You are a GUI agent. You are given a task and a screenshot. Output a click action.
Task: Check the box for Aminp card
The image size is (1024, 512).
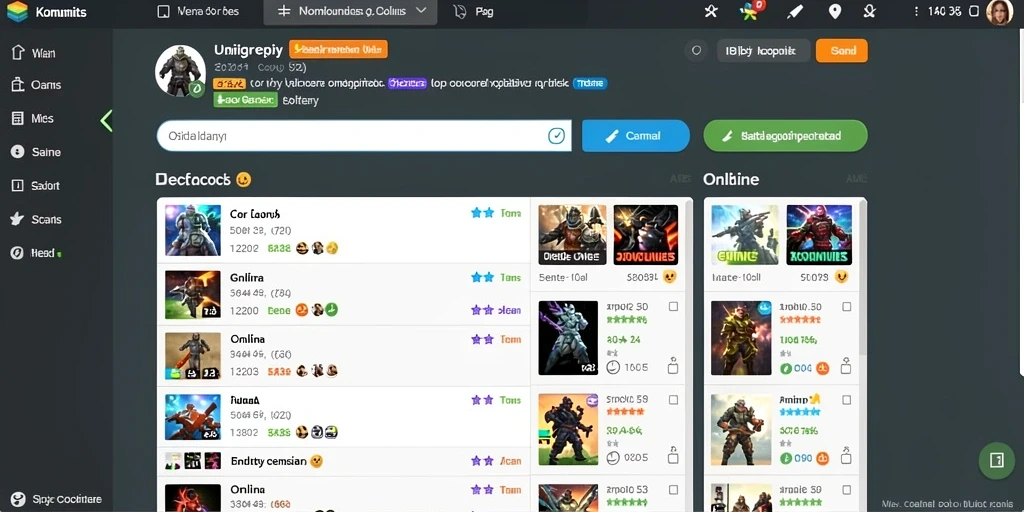[x=846, y=399]
